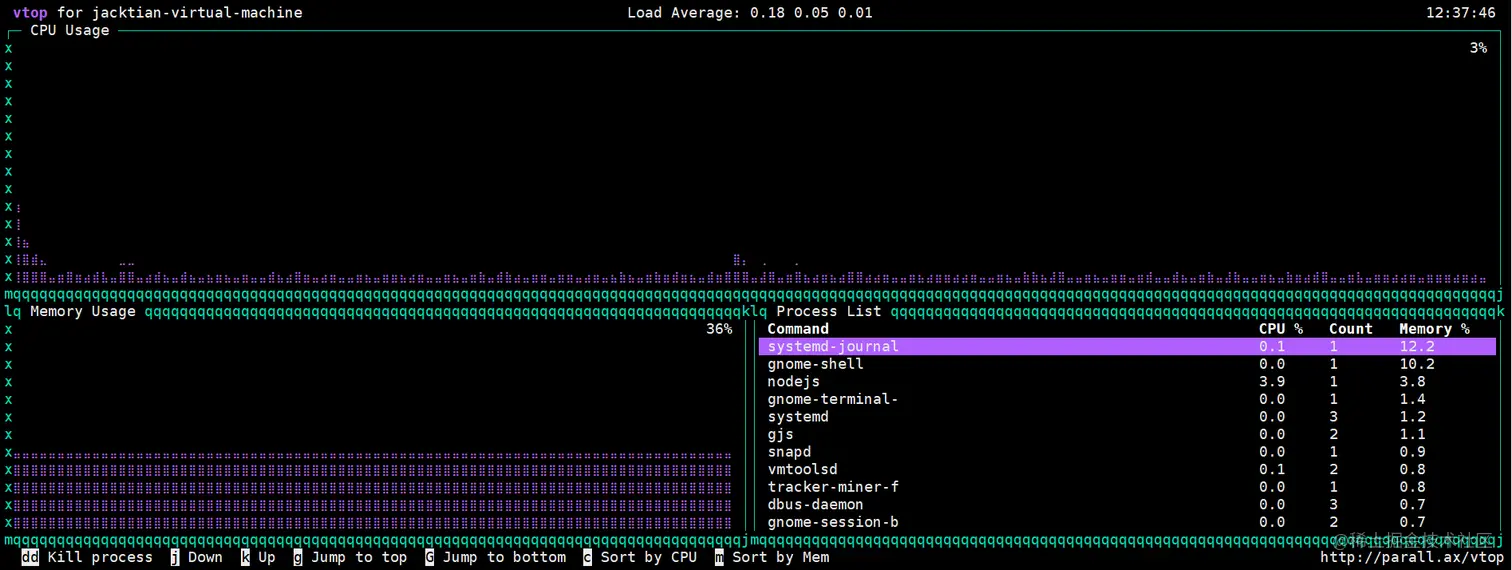Image resolution: width=1512 pixels, height=570 pixels.
Task: Select the dbus-daemon process row
Action: (x=1127, y=505)
